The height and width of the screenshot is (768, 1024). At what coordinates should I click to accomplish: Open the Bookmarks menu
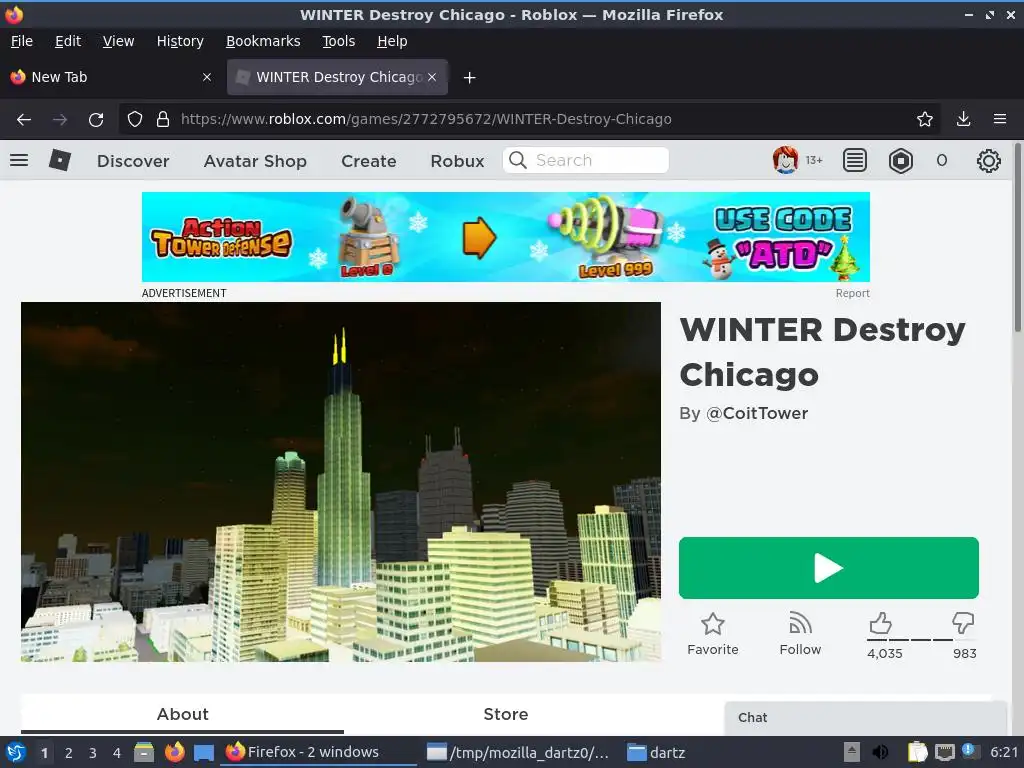pos(263,41)
